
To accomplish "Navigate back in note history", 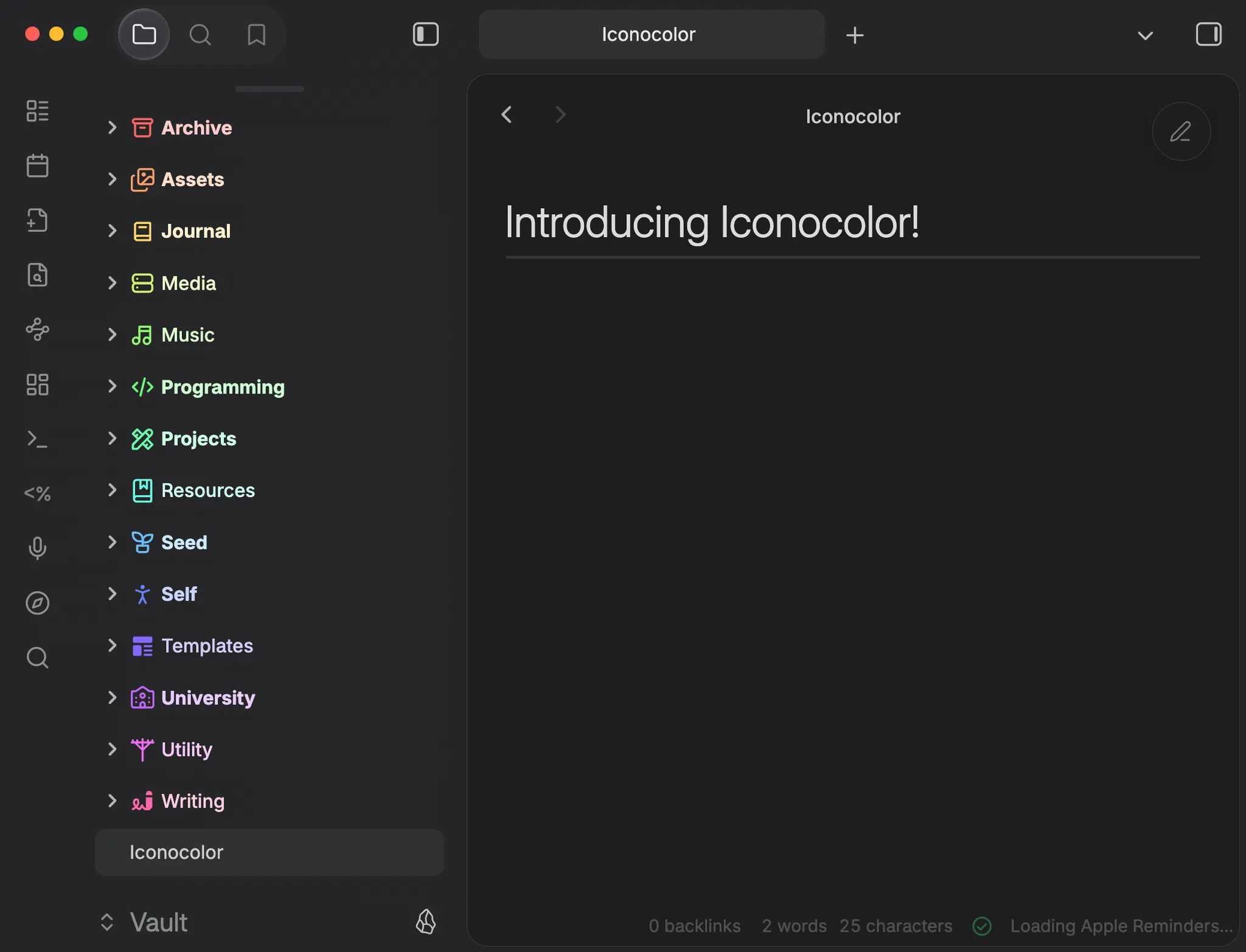I will [507, 115].
